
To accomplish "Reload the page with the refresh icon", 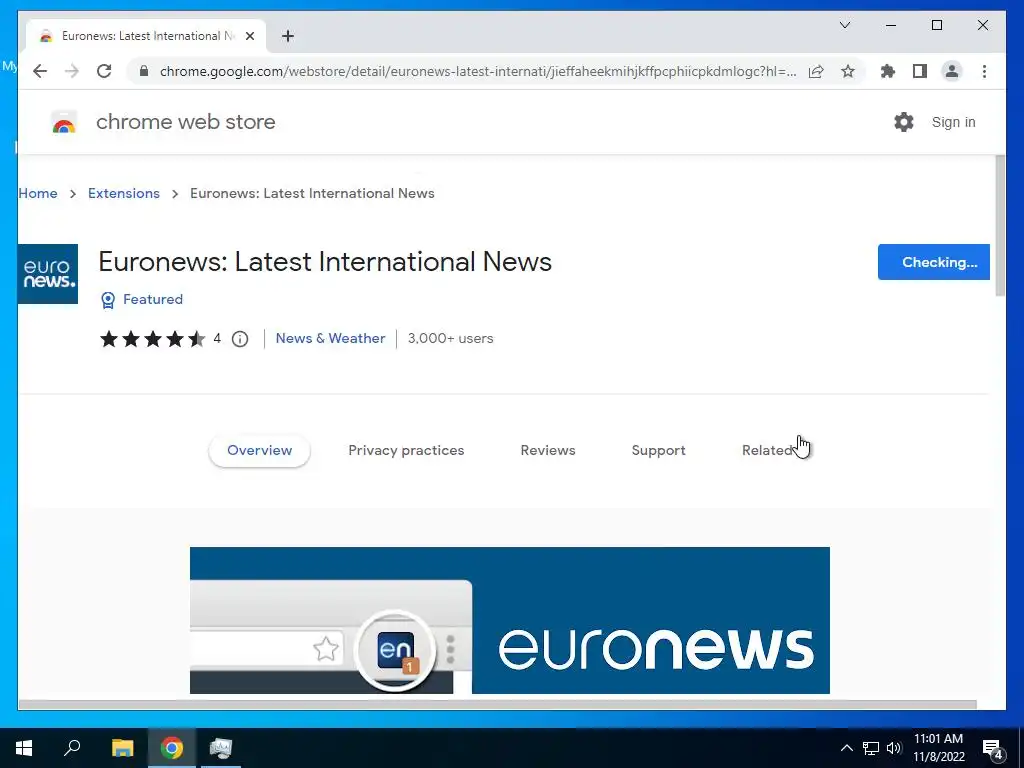I will (x=104, y=71).
